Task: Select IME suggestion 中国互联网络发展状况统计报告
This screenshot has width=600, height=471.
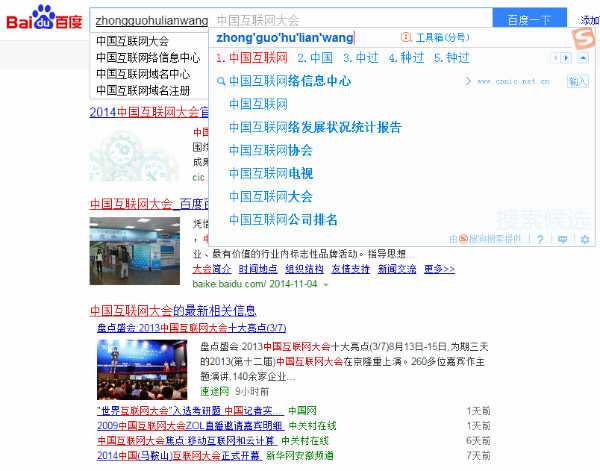Action: click(x=315, y=127)
